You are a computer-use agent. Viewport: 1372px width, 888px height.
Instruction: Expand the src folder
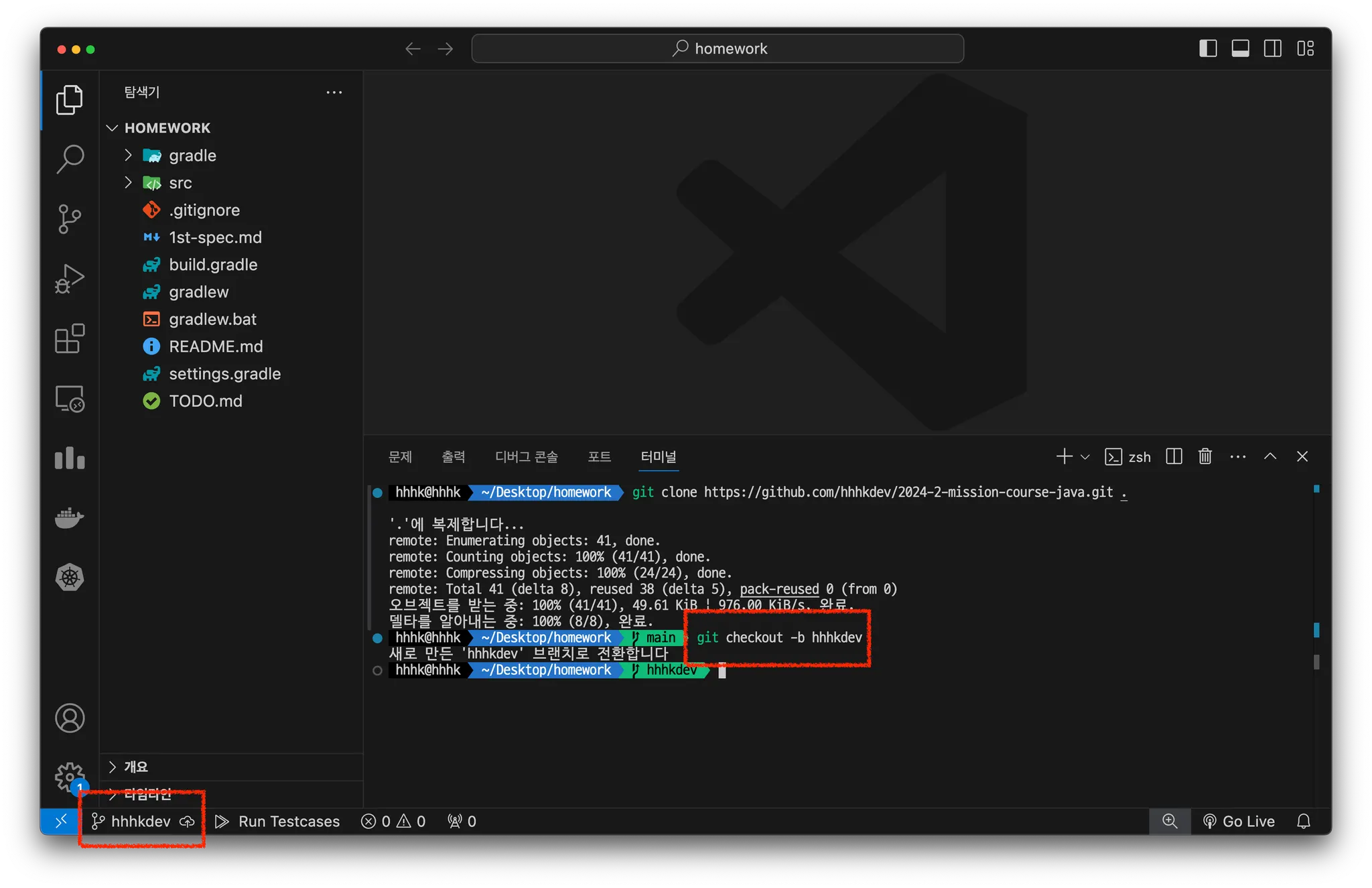click(x=180, y=183)
